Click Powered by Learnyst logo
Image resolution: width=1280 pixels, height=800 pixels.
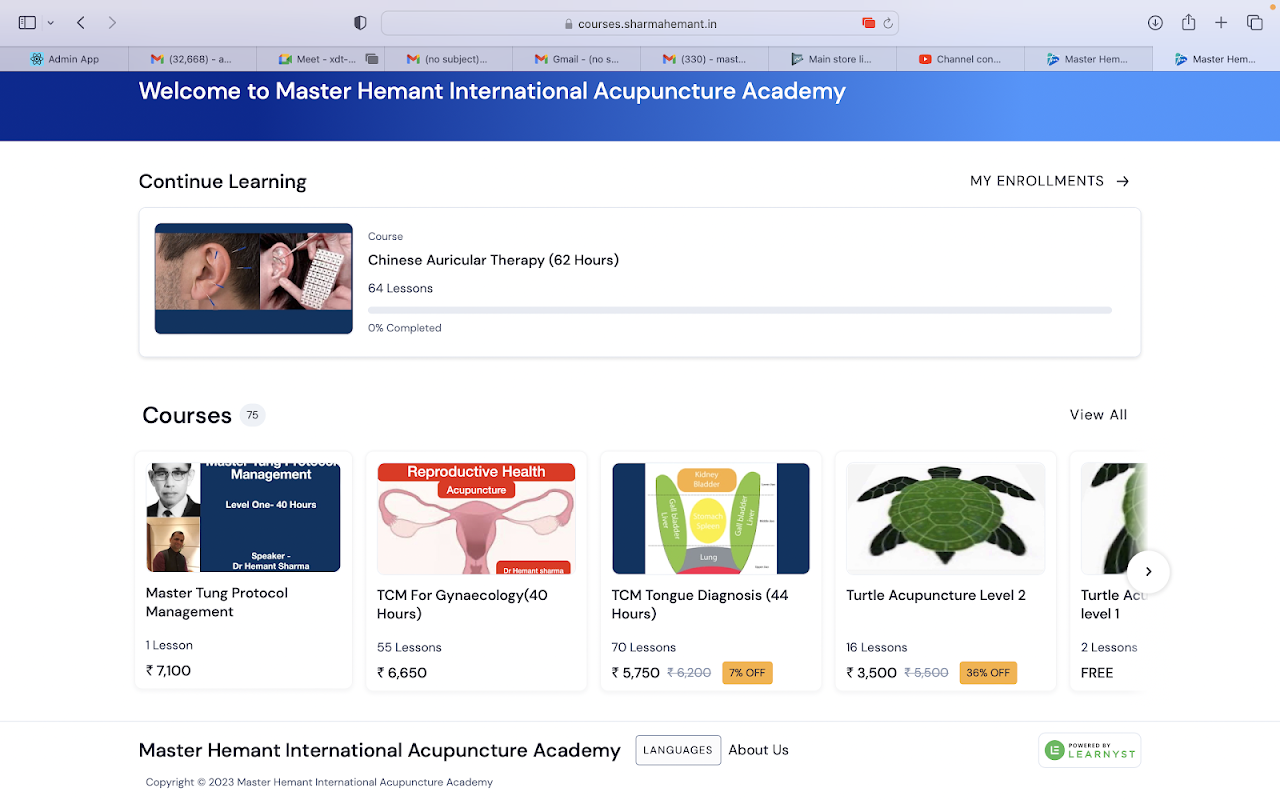point(1089,750)
